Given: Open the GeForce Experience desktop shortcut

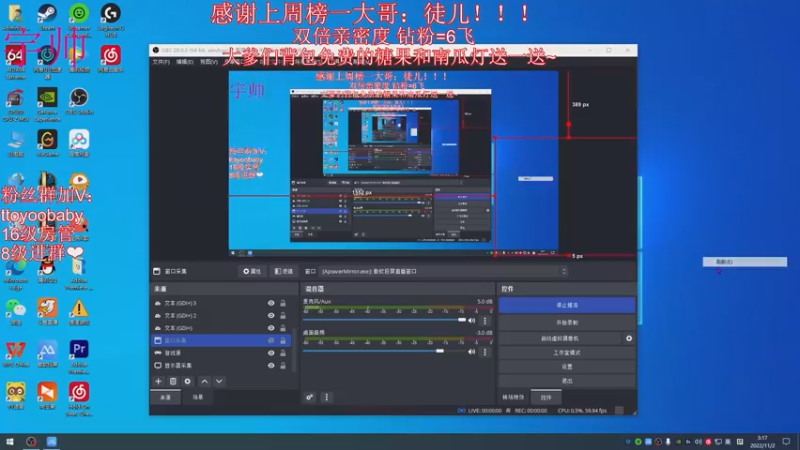Looking at the screenshot, I should (x=47, y=104).
